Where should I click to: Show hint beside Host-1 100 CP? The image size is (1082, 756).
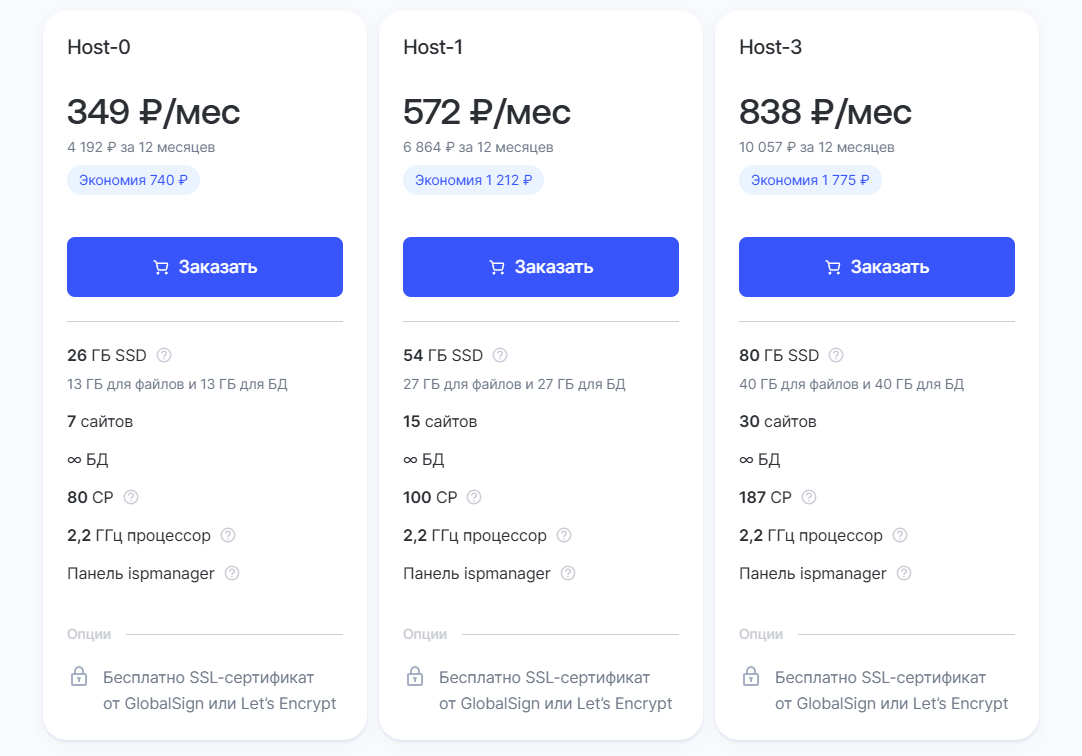474,497
